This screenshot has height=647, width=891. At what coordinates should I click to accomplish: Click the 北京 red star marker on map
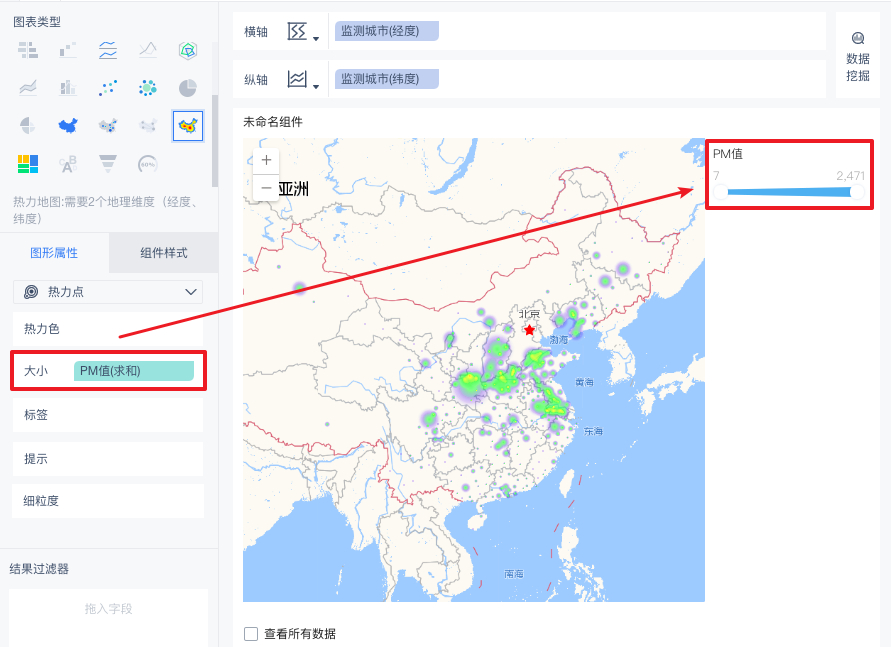530,329
